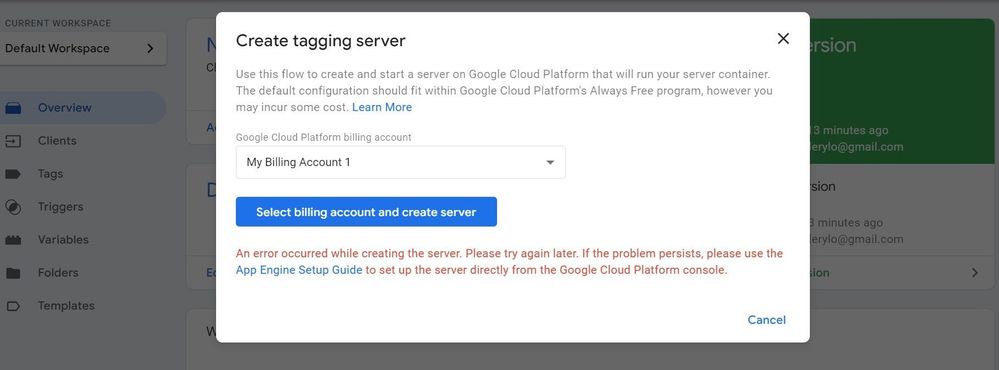Click the chevron in the version card
This screenshot has width=999, height=370.
pyautogui.click(x=975, y=273)
